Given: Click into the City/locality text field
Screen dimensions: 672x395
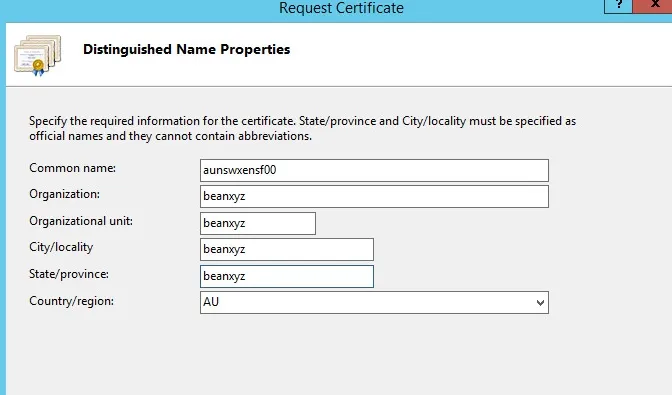Looking at the screenshot, I should pos(287,249).
